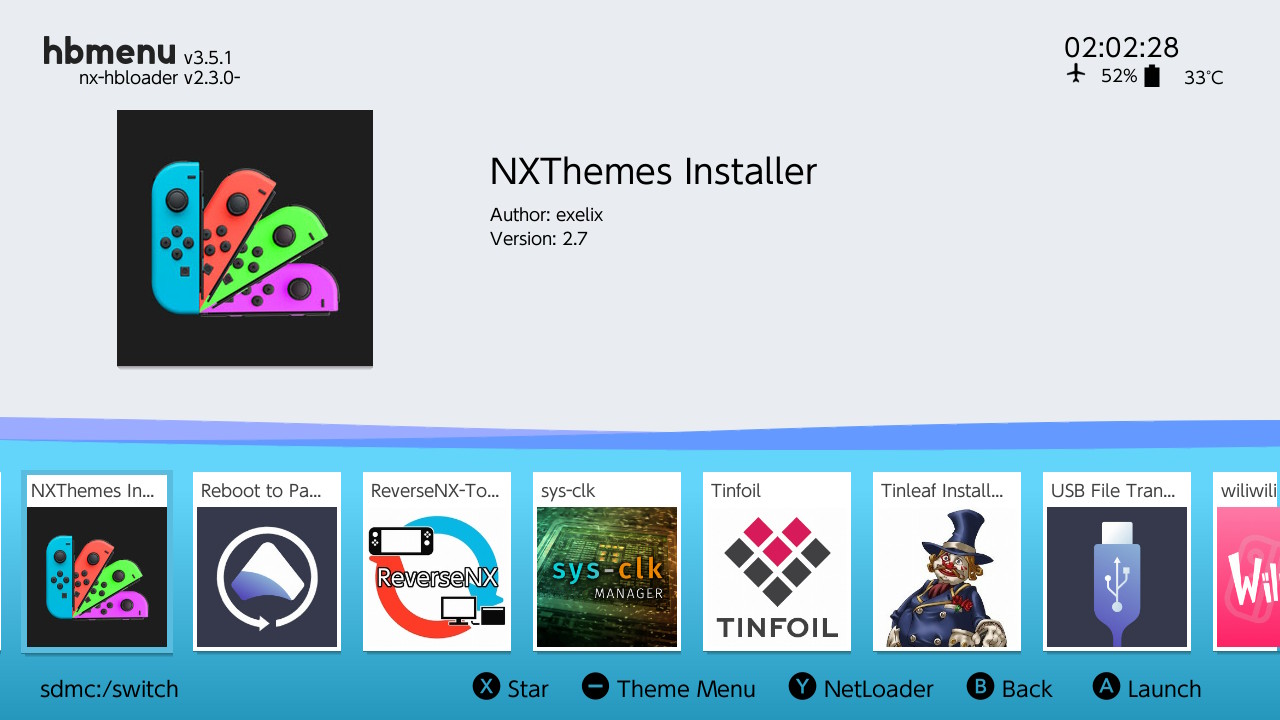Click the Y NetLoader button
This screenshot has height=720, width=1280.
861,688
